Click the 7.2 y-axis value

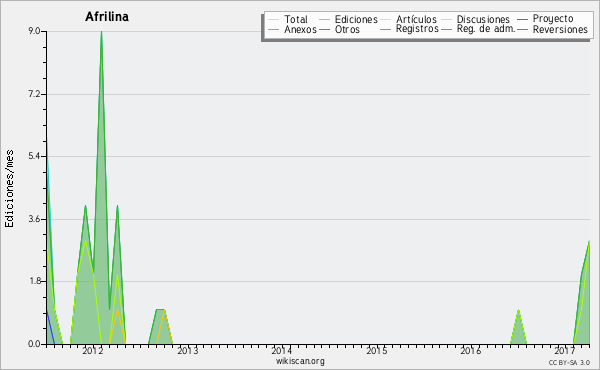(34, 94)
